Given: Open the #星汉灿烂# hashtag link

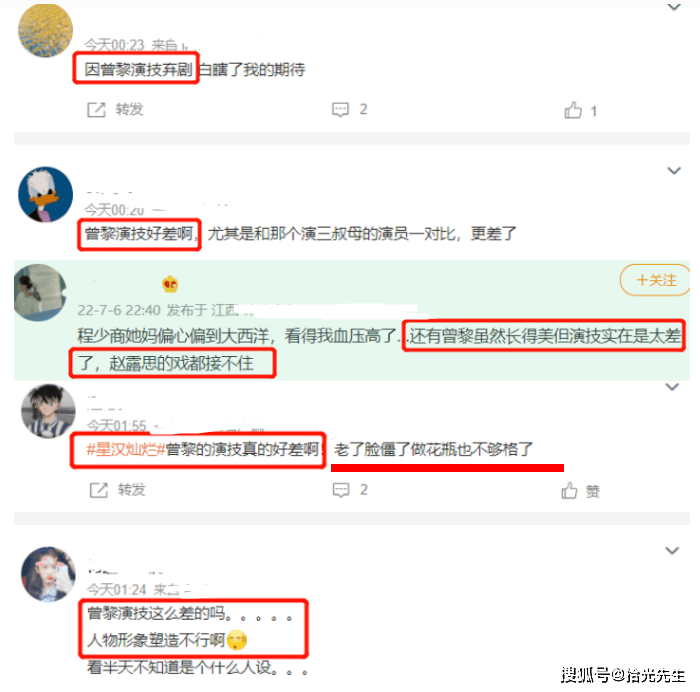Looking at the screenshot, I should pos(125,450).
